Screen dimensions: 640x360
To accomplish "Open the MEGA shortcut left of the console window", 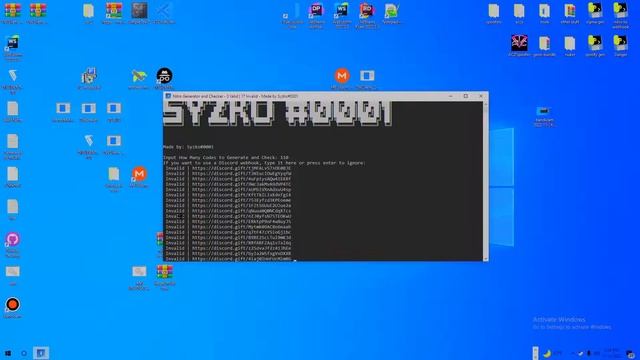I will click(x=139, y=174).
